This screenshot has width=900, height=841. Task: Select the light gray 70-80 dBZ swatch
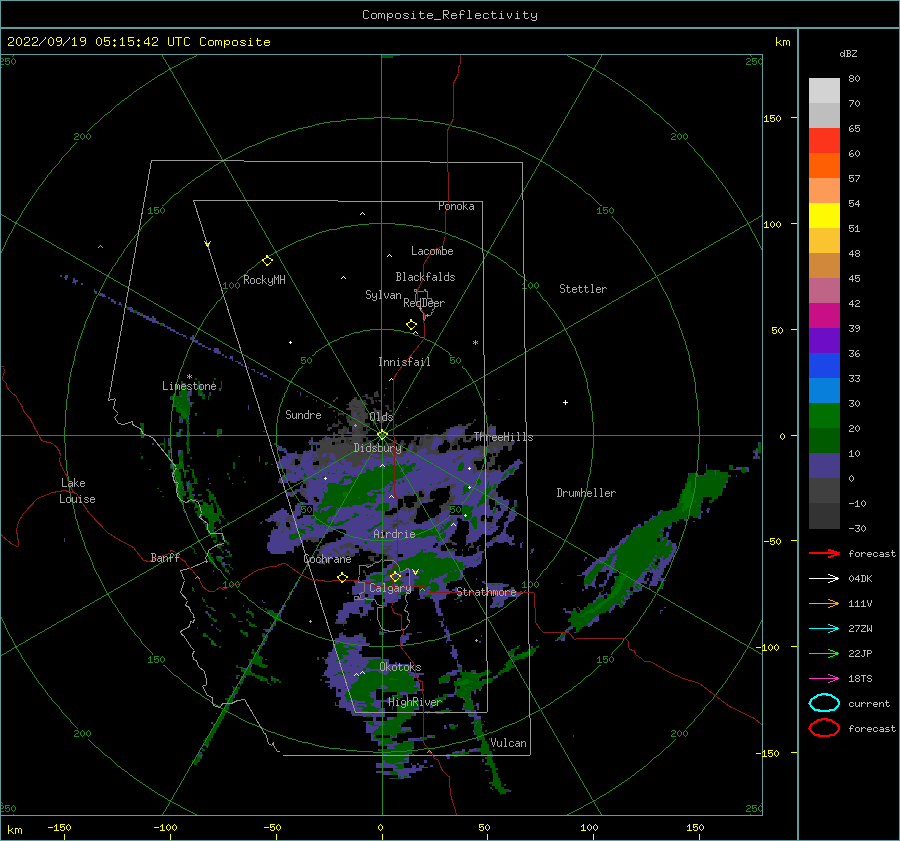point(824,90)
